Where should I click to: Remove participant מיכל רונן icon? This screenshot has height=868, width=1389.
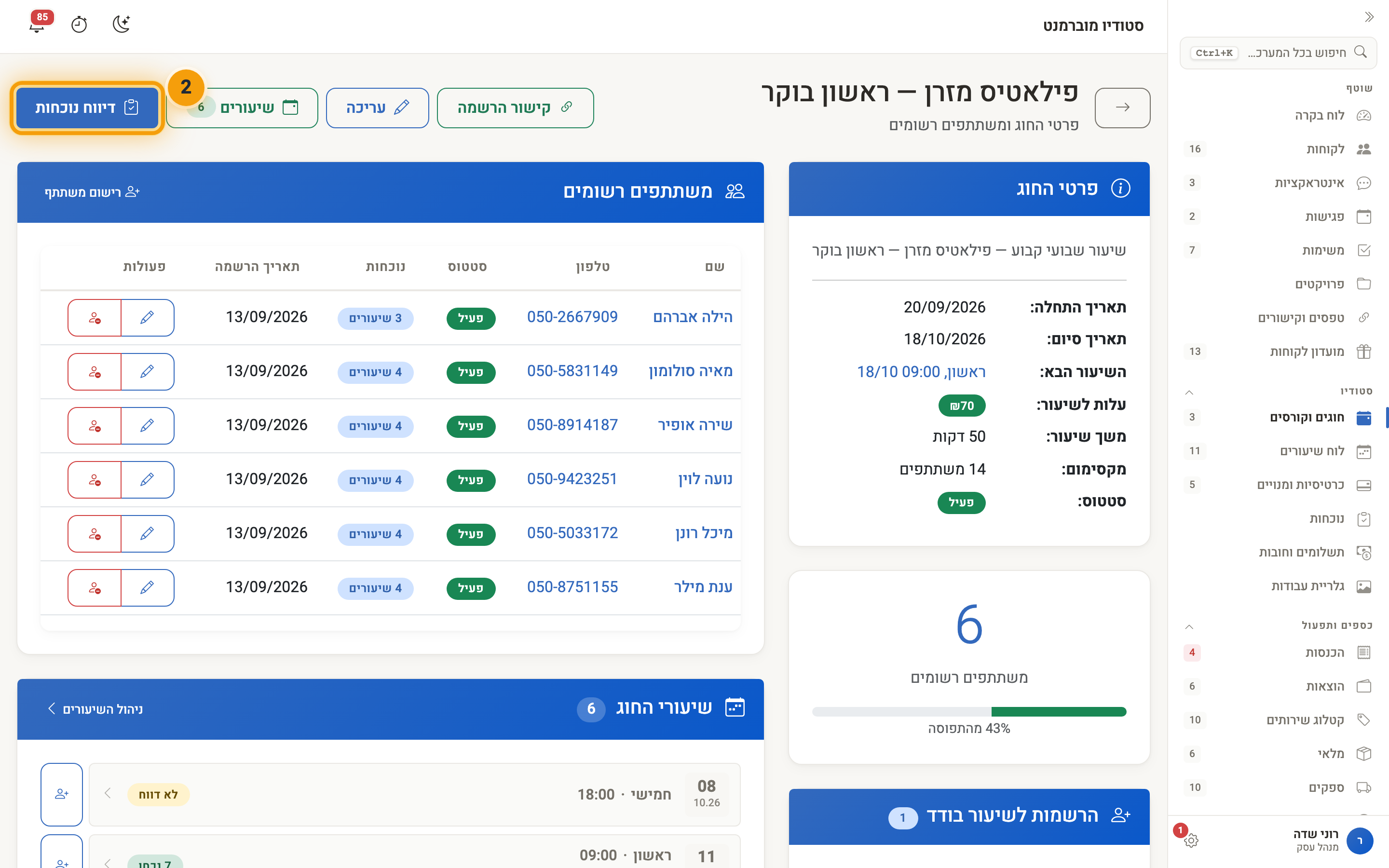tap(95, 533)
